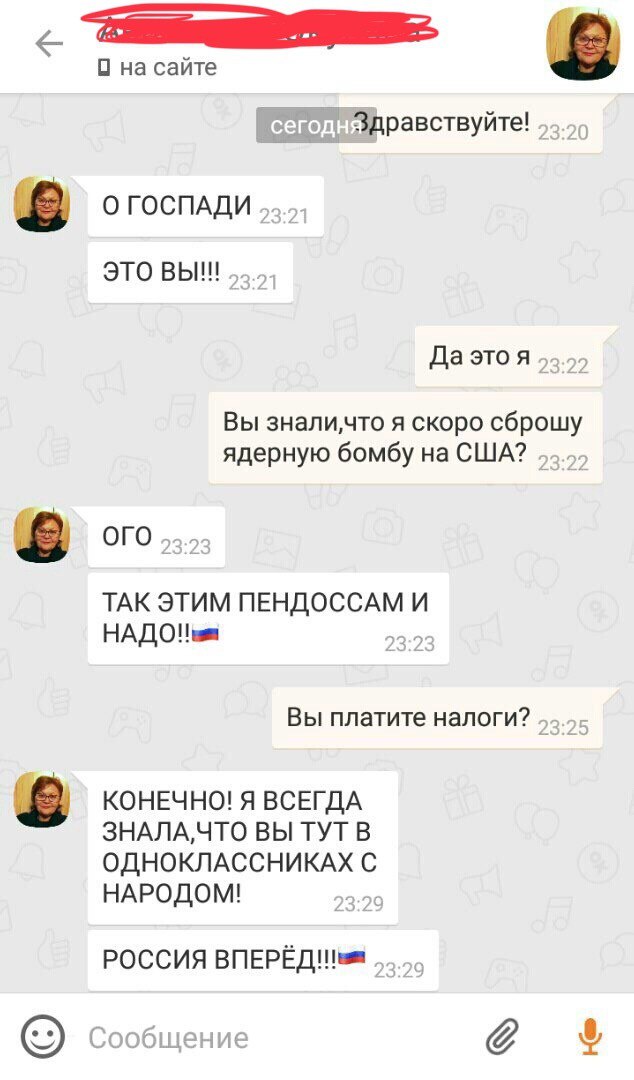Tap the сегодня date label
Screen dimensions: 634x1080
pyautogui.click(x=316, y=125)
